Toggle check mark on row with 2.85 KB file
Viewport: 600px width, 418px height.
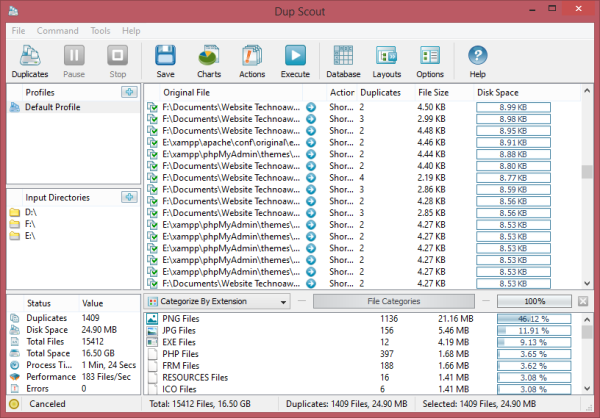152,213
